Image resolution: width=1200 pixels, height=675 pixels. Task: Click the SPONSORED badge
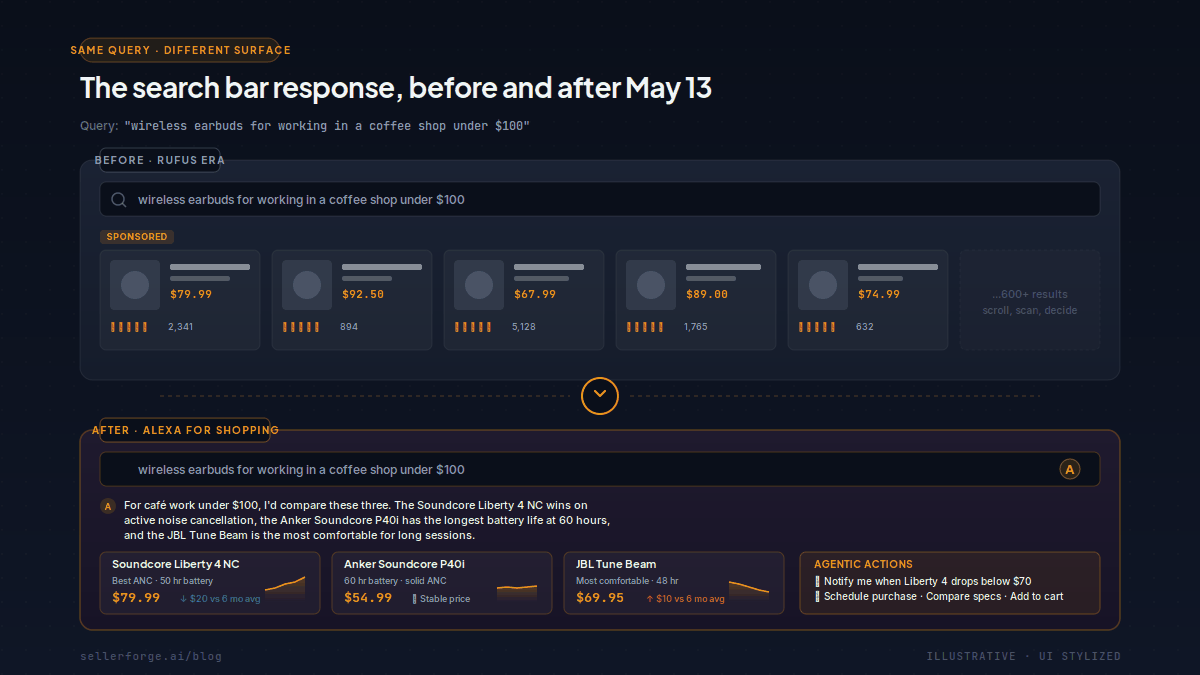137,237
